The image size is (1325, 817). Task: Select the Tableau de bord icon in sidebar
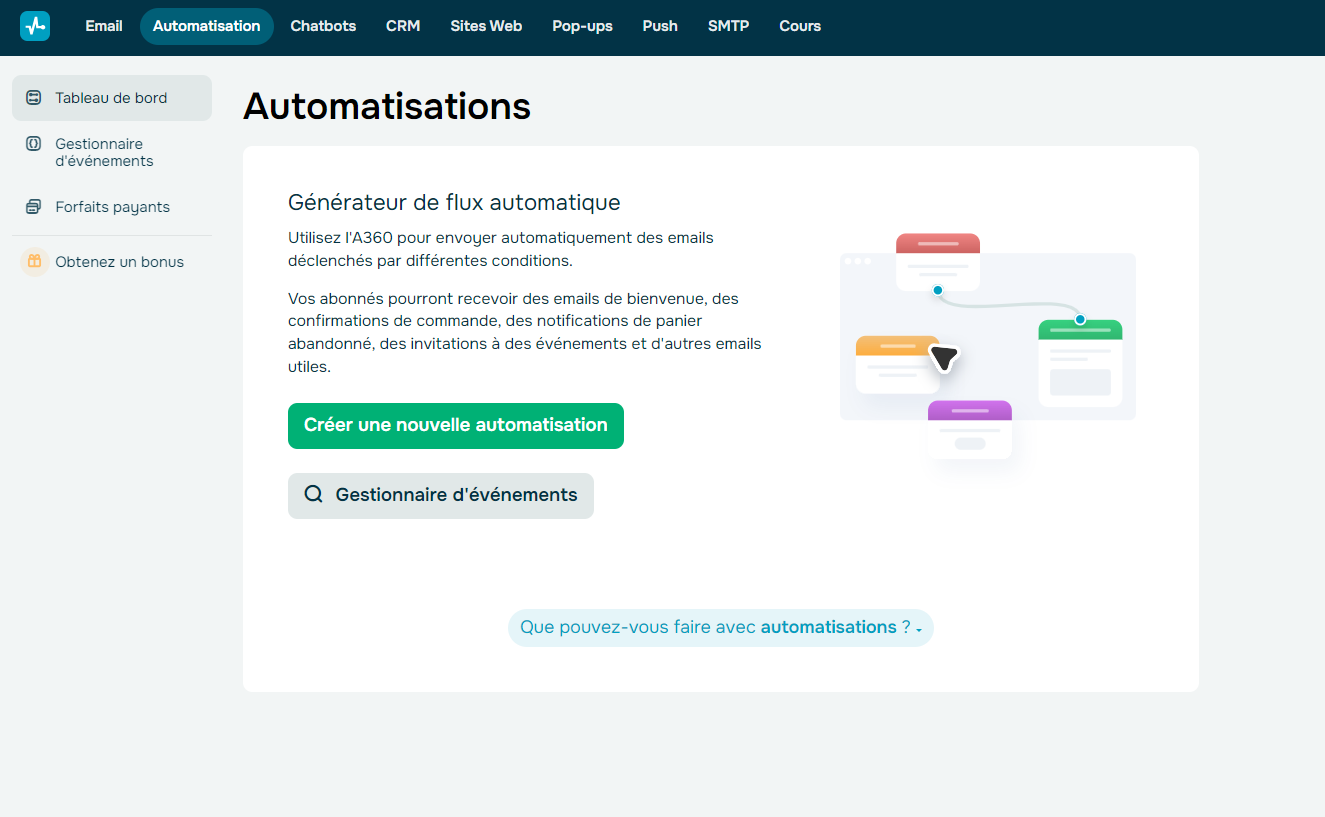coord(33,97)
